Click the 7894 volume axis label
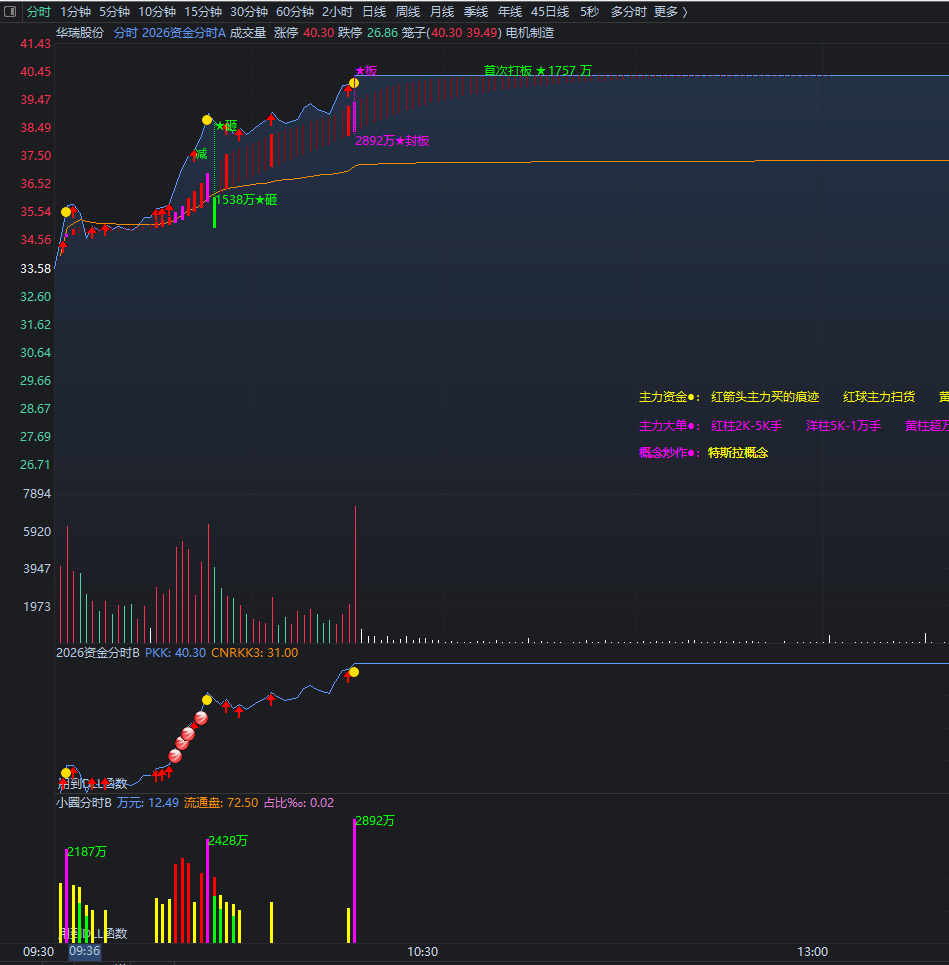 tap(37, 494)
